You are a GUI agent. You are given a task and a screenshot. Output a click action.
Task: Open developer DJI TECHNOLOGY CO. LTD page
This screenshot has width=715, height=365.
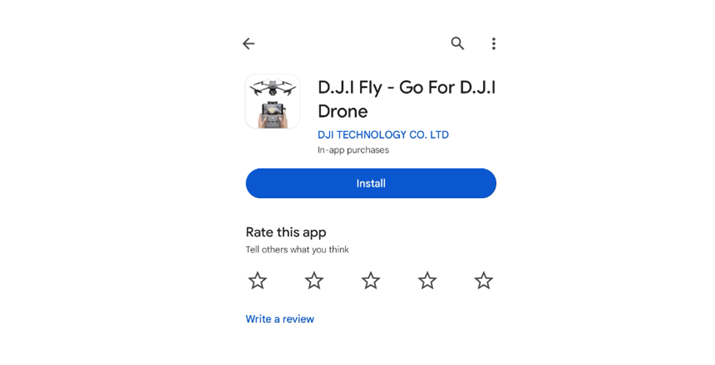coord(383,135)
